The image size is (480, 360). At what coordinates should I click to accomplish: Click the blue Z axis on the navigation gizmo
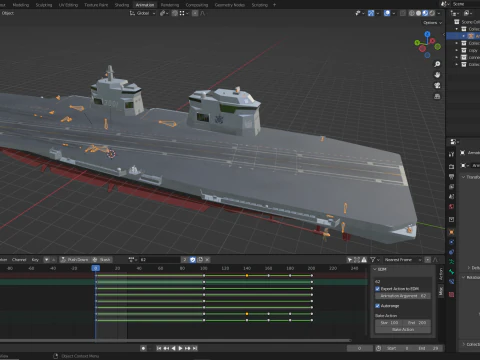[427, 34]
